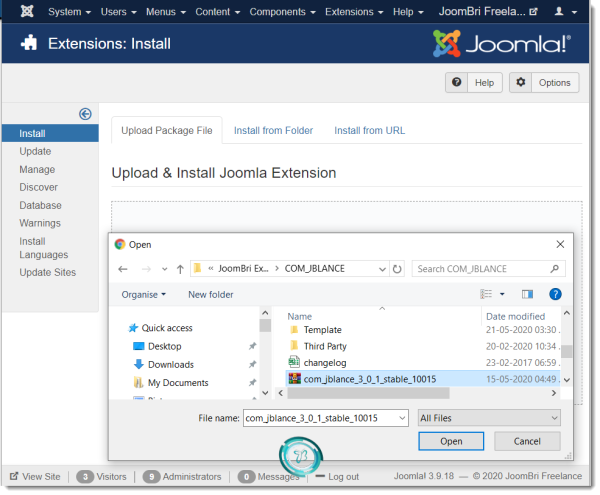The width and height of the screenshot is (600, 495).
Task: Click the Log out link in footer
Action: coord(343,477)
